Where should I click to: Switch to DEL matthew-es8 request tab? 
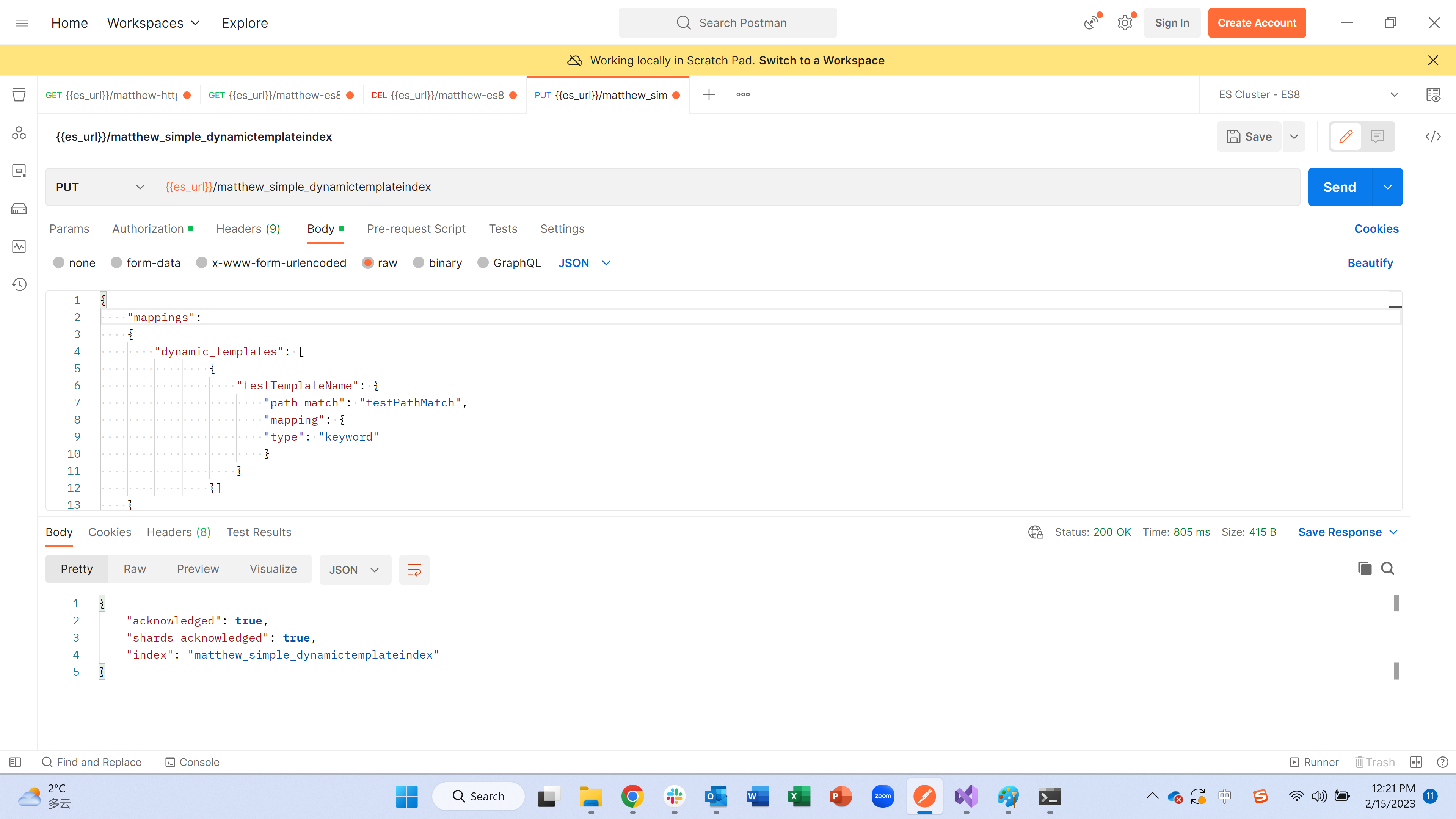click(444, 95)
